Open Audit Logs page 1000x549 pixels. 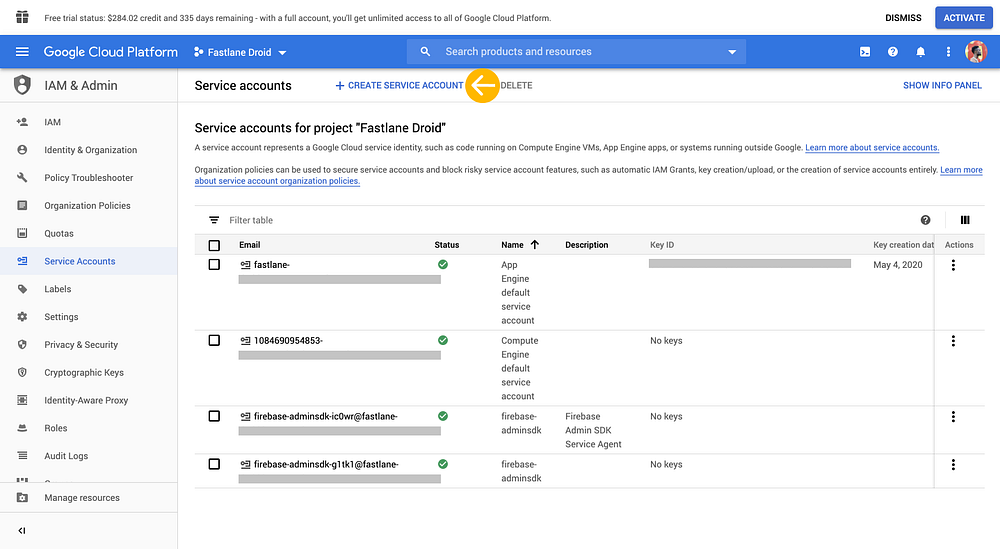pos(66,456)
